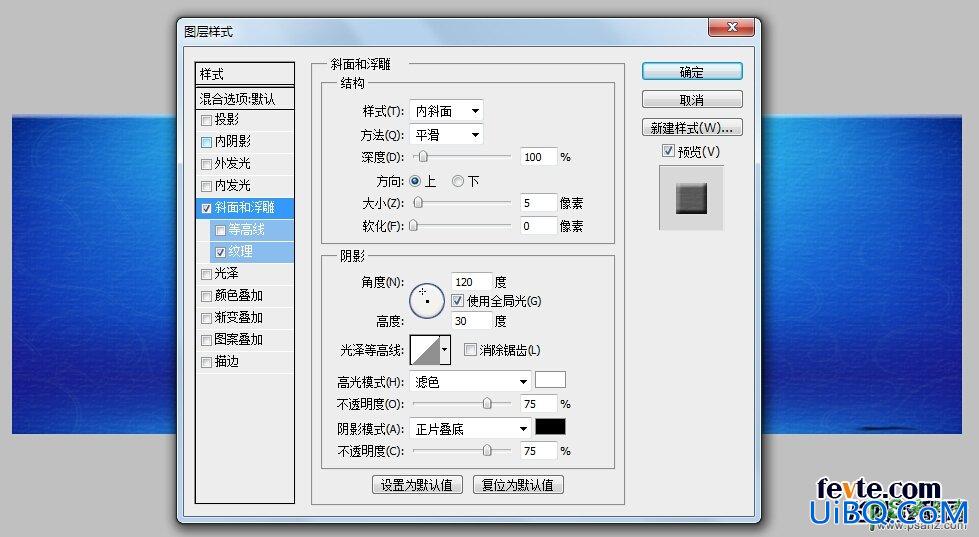
Task: Enable 消除锯齿(L) checkbox
Action: pyautogui.click(x=470, y=350)
